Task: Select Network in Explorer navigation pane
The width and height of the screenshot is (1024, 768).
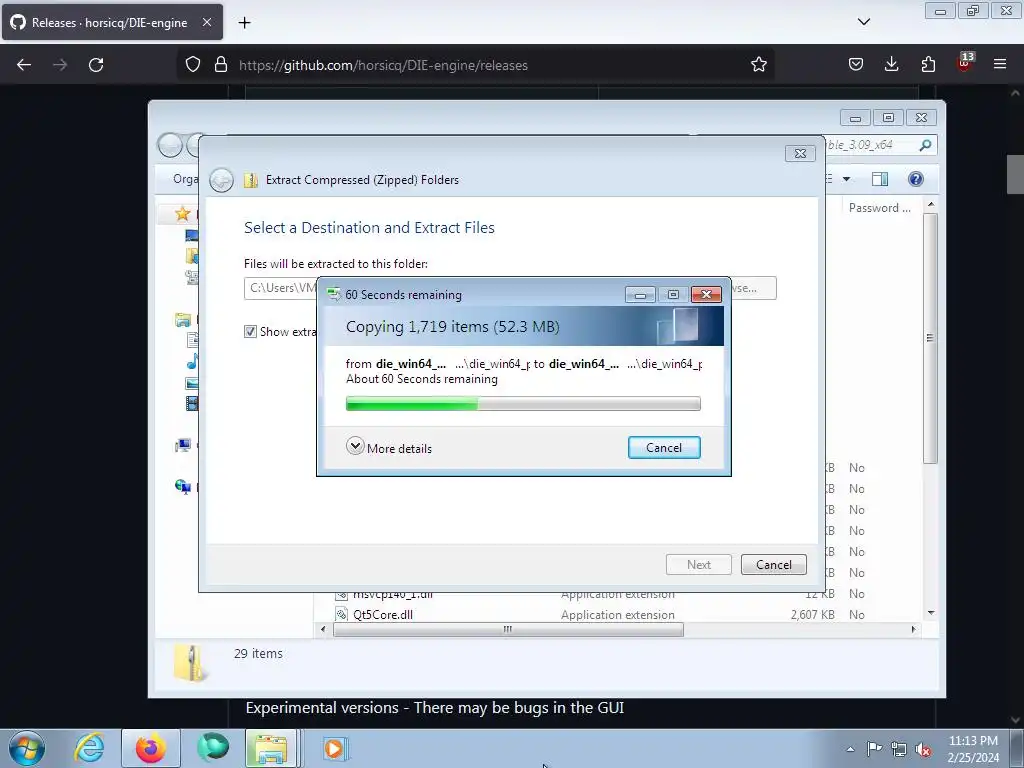Action: [183, 487]
